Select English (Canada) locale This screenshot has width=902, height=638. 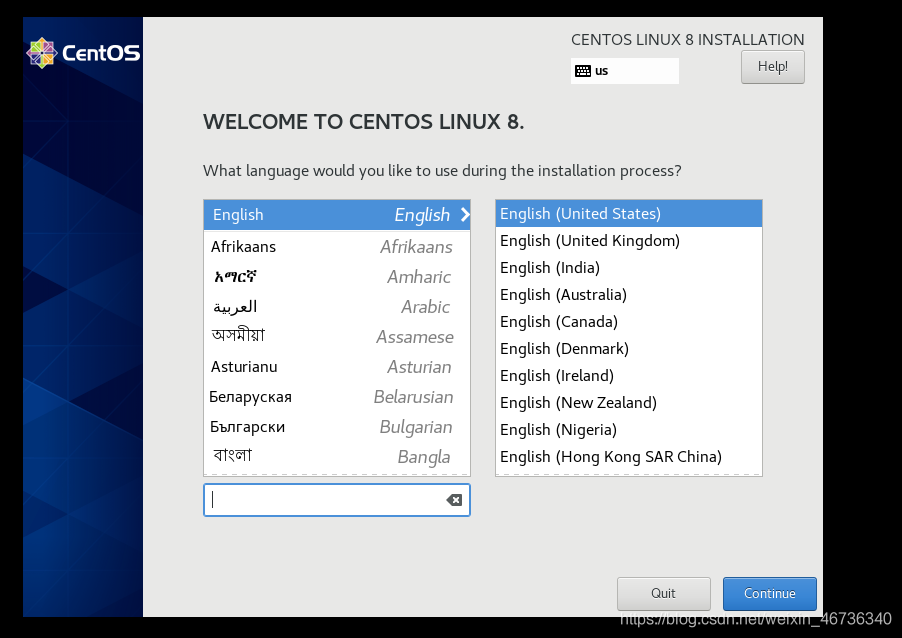click(629, 322)
